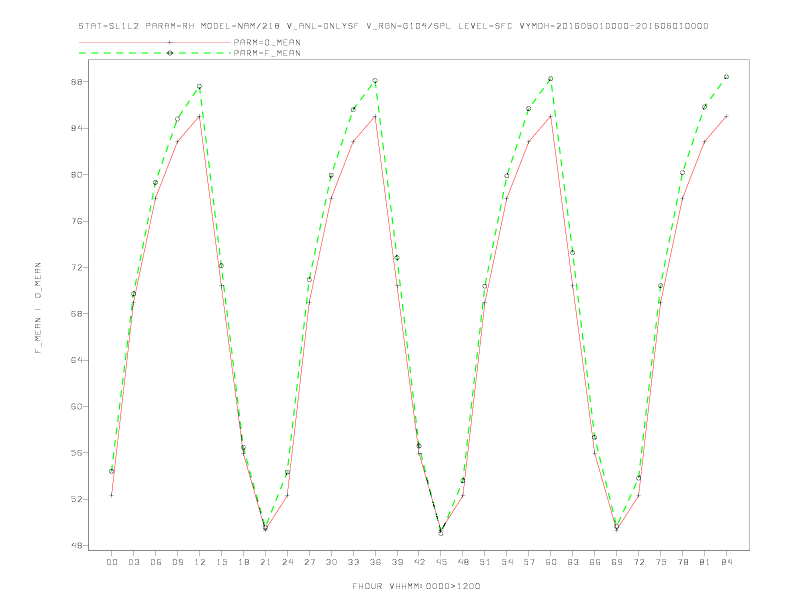Click x-axis tick label 33
This screenshot has width=792, height=612.
pyautogui.click(x=353, y=562)
